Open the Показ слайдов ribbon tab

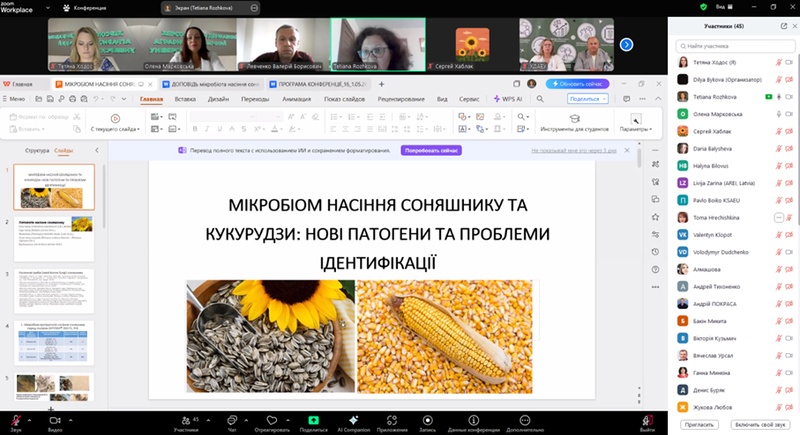[344, 99]
